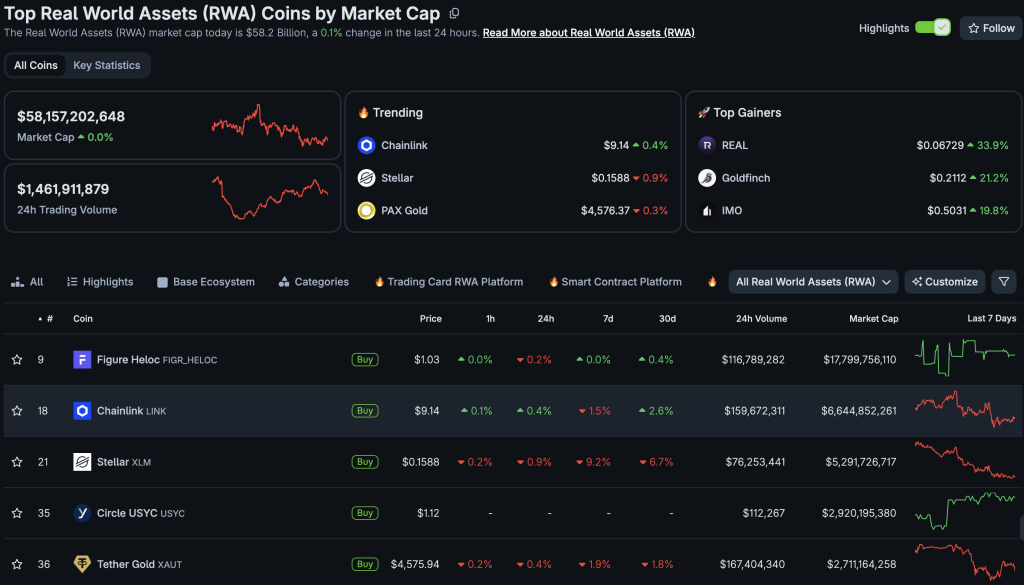
Task: Click the Chainlink logo in table
Action: point(82,411)
